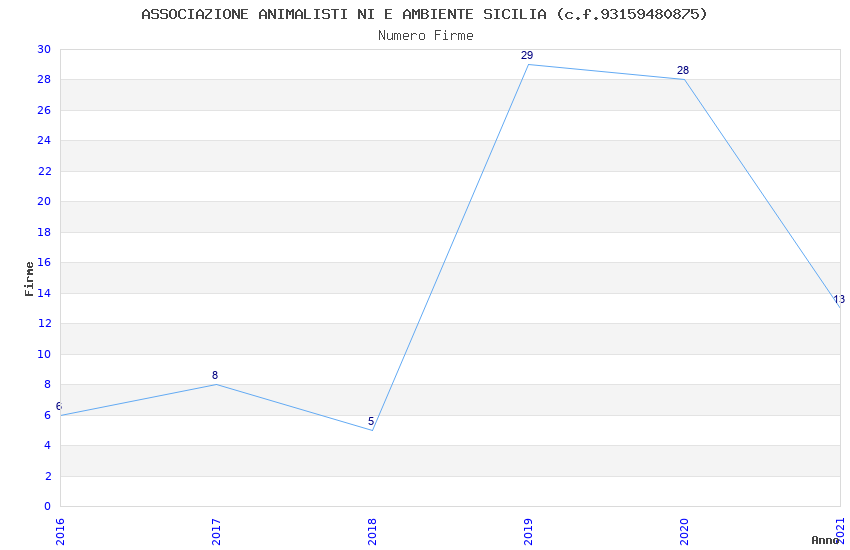Click the Firme y-axis label
Image resolution: width=850 pixels, height=550 pixels.
point(29,279)
